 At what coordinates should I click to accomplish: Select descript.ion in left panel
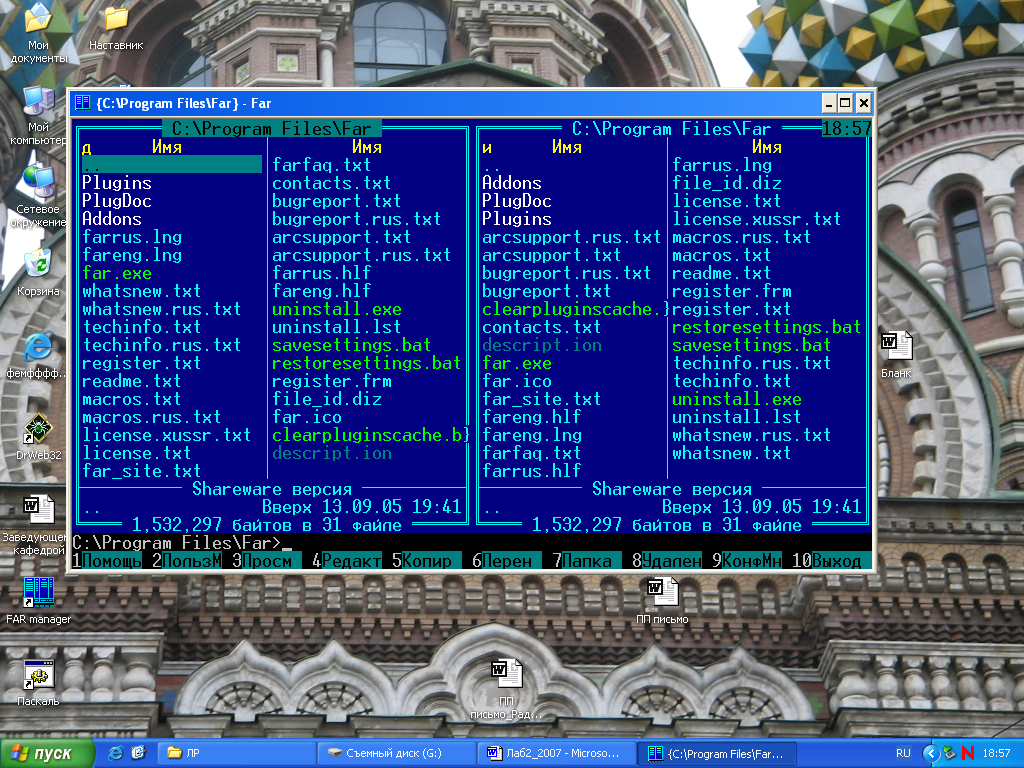[x=332, y=453]
